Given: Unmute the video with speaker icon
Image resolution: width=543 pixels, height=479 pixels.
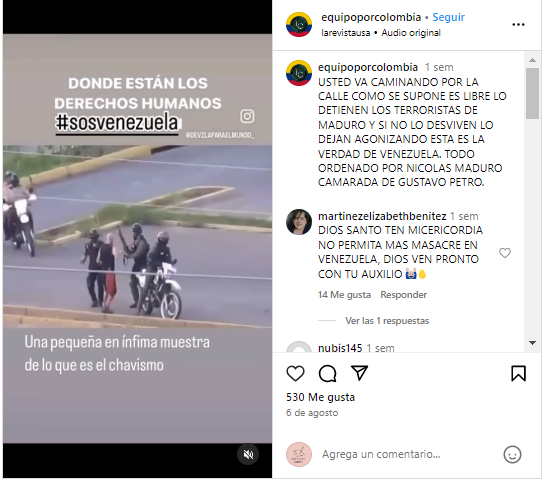Looking at the screenshot, I should [248, 454].
